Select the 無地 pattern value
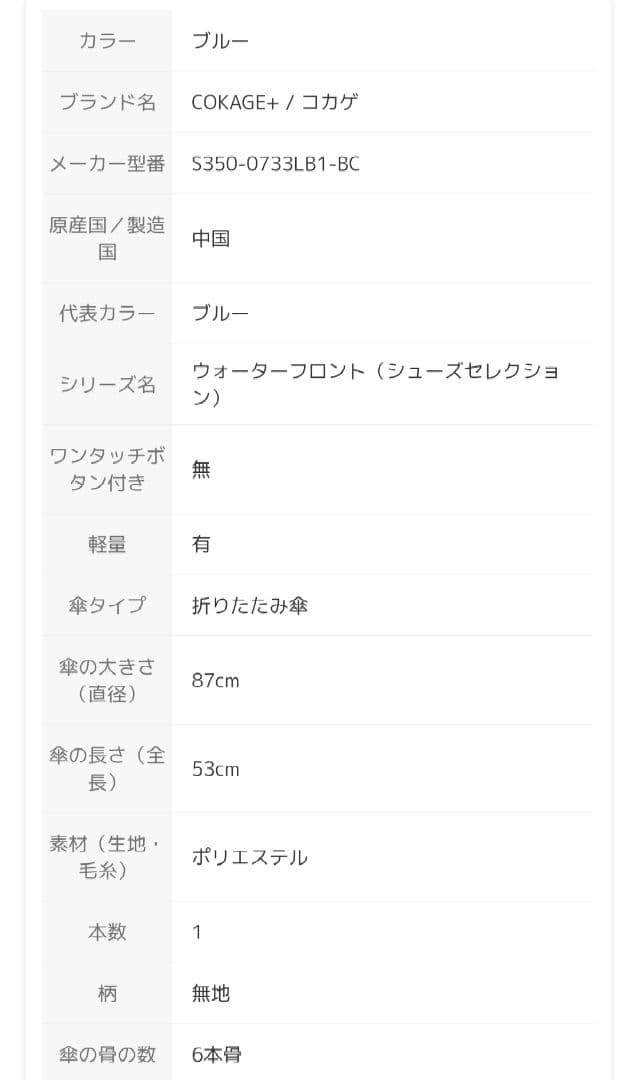The width and height of the screenshot is (636, 1080). point(211,993)
